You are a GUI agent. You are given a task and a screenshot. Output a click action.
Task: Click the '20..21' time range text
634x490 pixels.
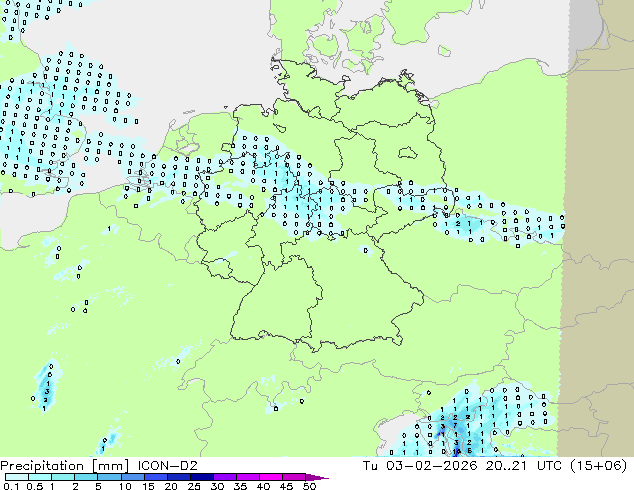506,466
